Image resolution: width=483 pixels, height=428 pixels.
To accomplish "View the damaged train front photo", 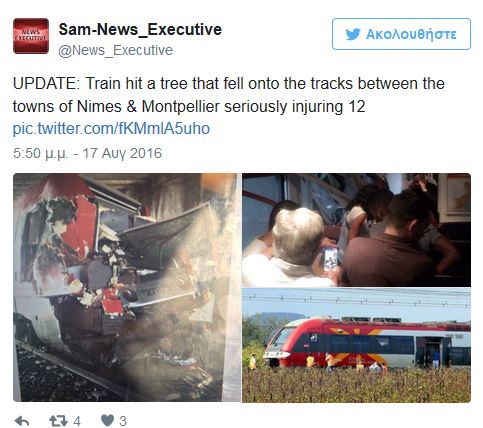I will (127, 287).
